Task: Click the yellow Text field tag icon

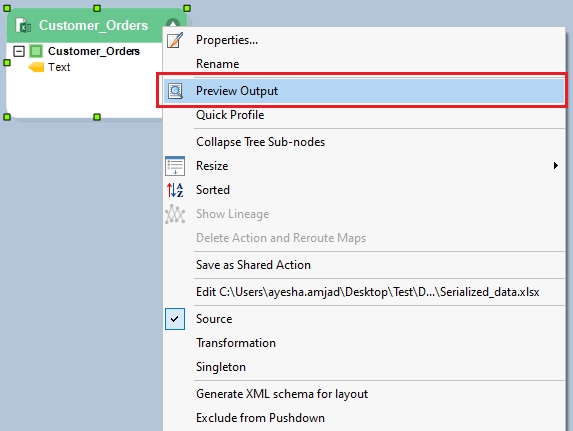Action: [36, 67]
